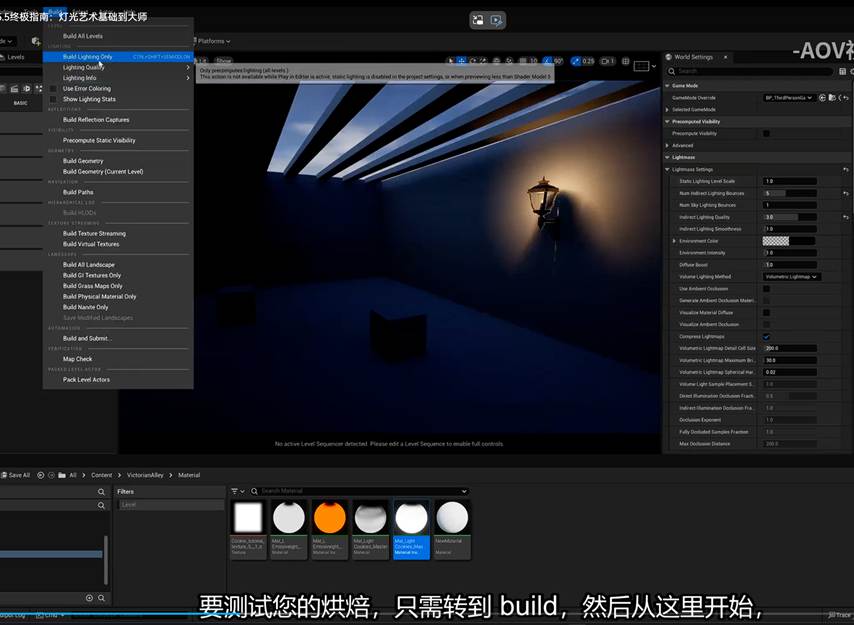The image size is (854, 625).
Task: Click the World Settings table view icon
Action: coord(841,71)
